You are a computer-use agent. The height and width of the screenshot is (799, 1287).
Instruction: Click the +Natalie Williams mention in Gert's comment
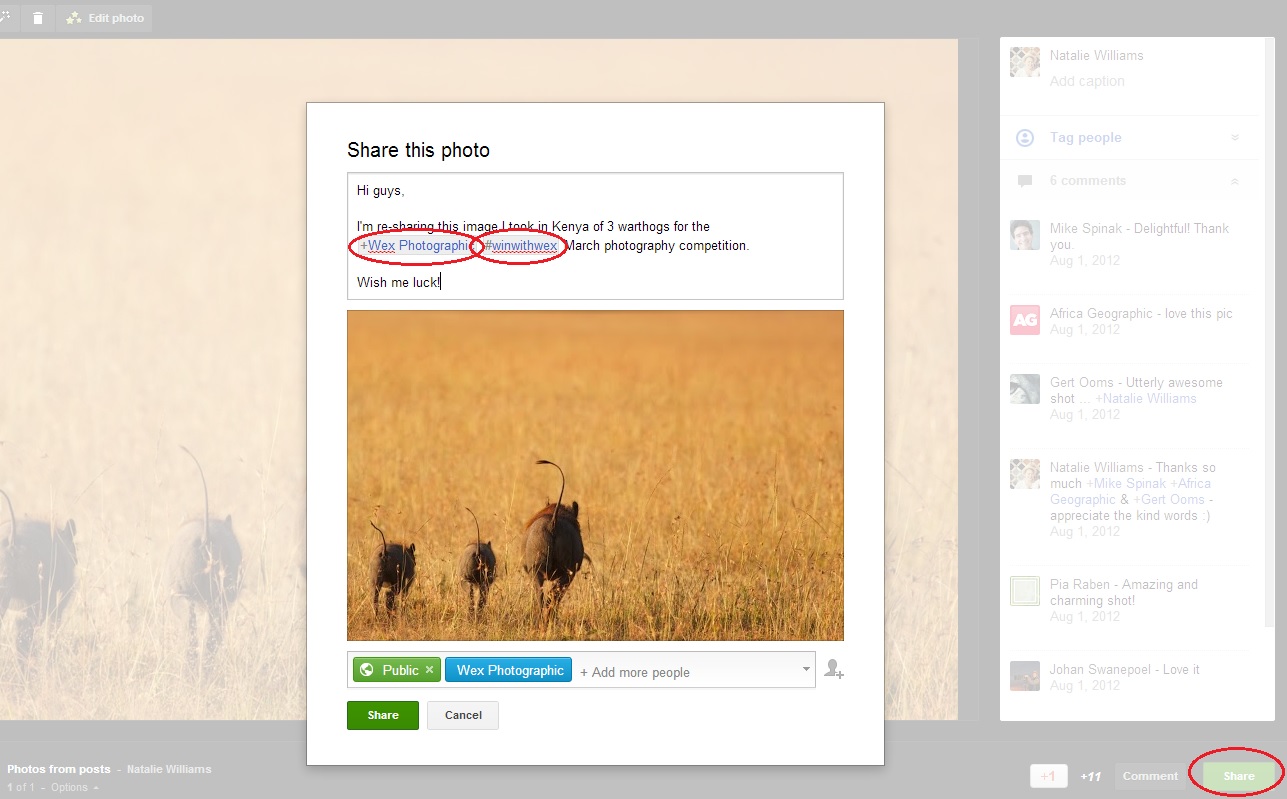click(1146, 398)
